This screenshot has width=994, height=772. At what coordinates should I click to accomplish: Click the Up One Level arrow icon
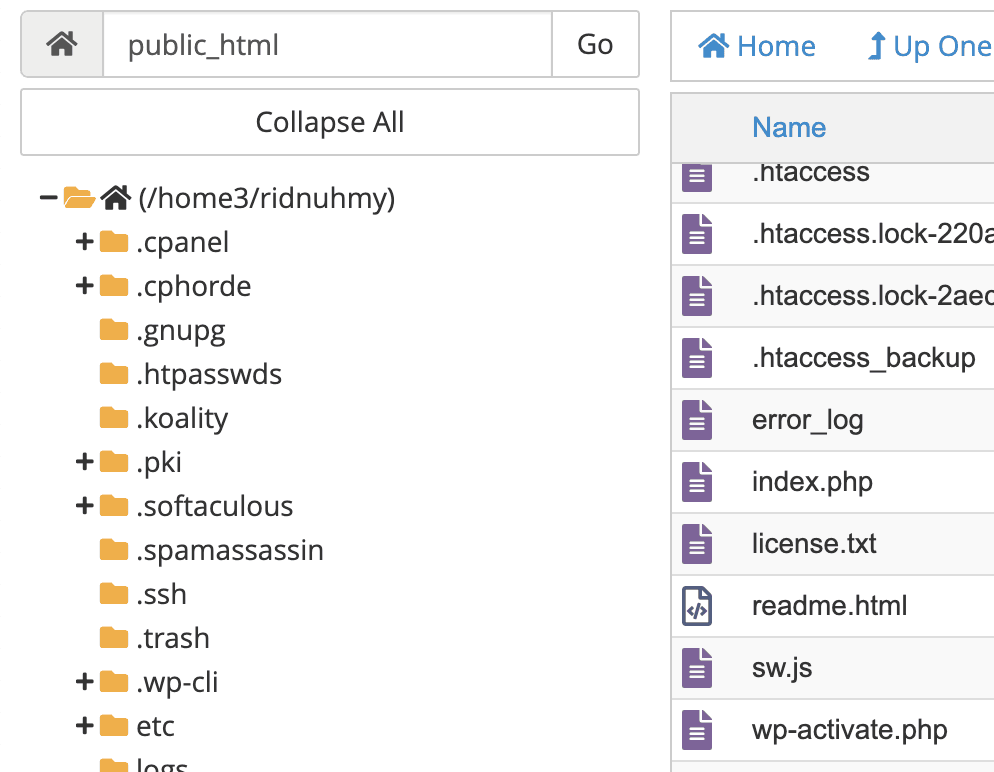pyautogui.click(x=875, y=45)
